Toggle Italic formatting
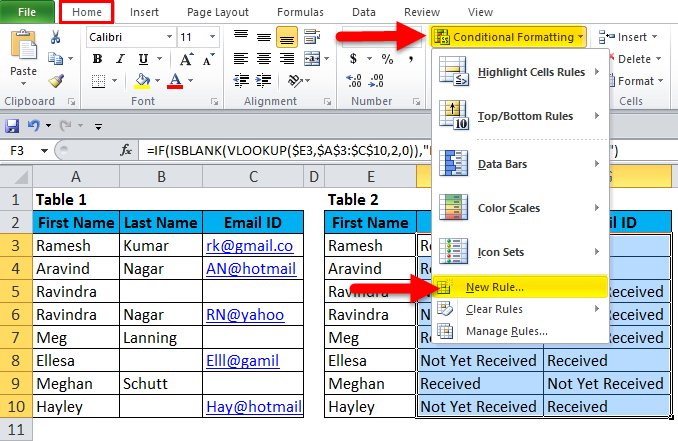This screenshot has height=441, width=678. coord(120,59)
